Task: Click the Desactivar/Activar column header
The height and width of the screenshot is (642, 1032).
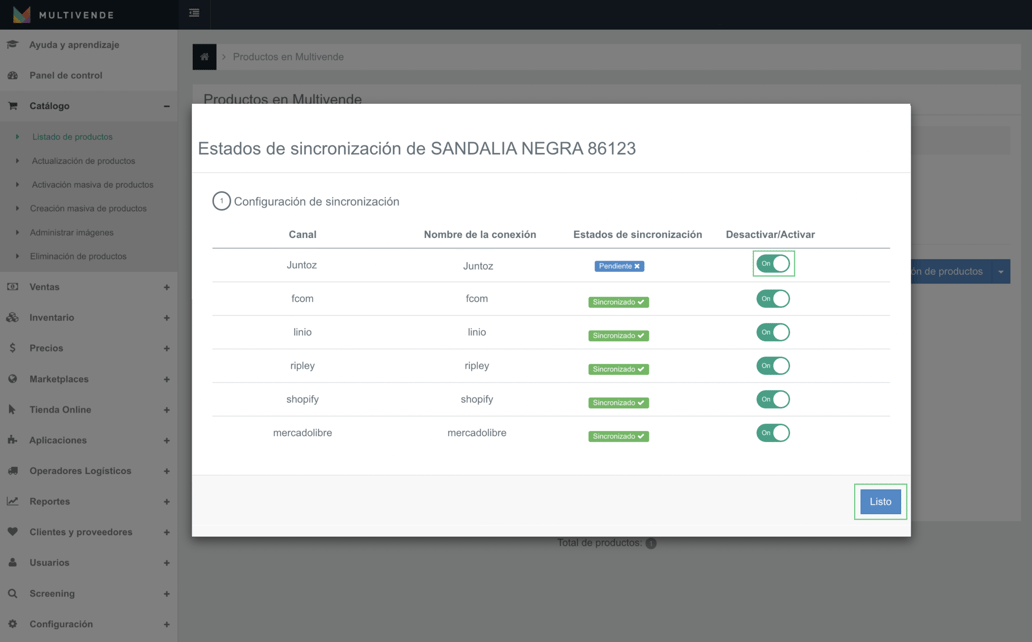Action: pyautogui.click(x=770, y=234)
